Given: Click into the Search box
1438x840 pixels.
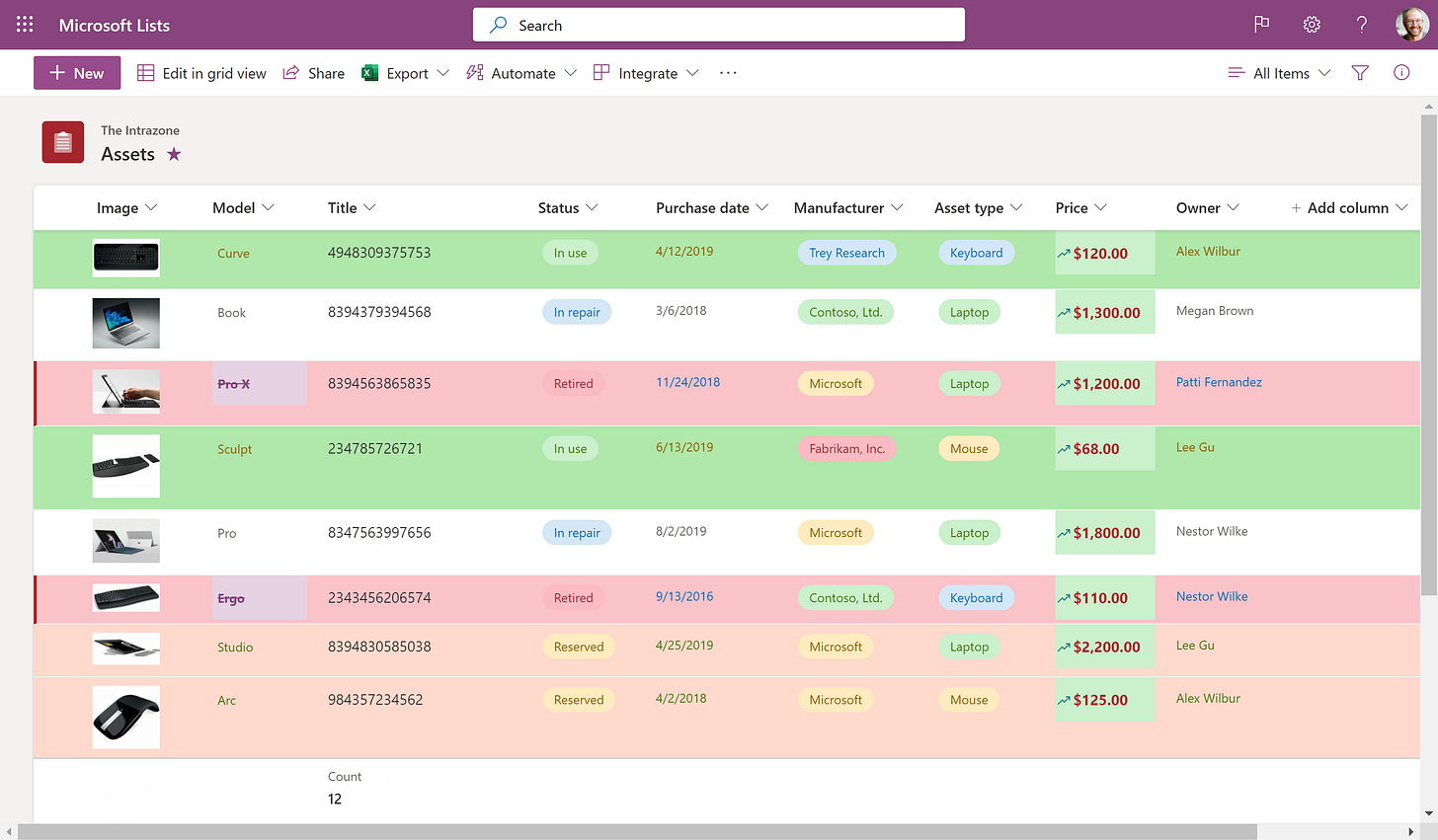Looking at the screenshot, I should 719,25.
